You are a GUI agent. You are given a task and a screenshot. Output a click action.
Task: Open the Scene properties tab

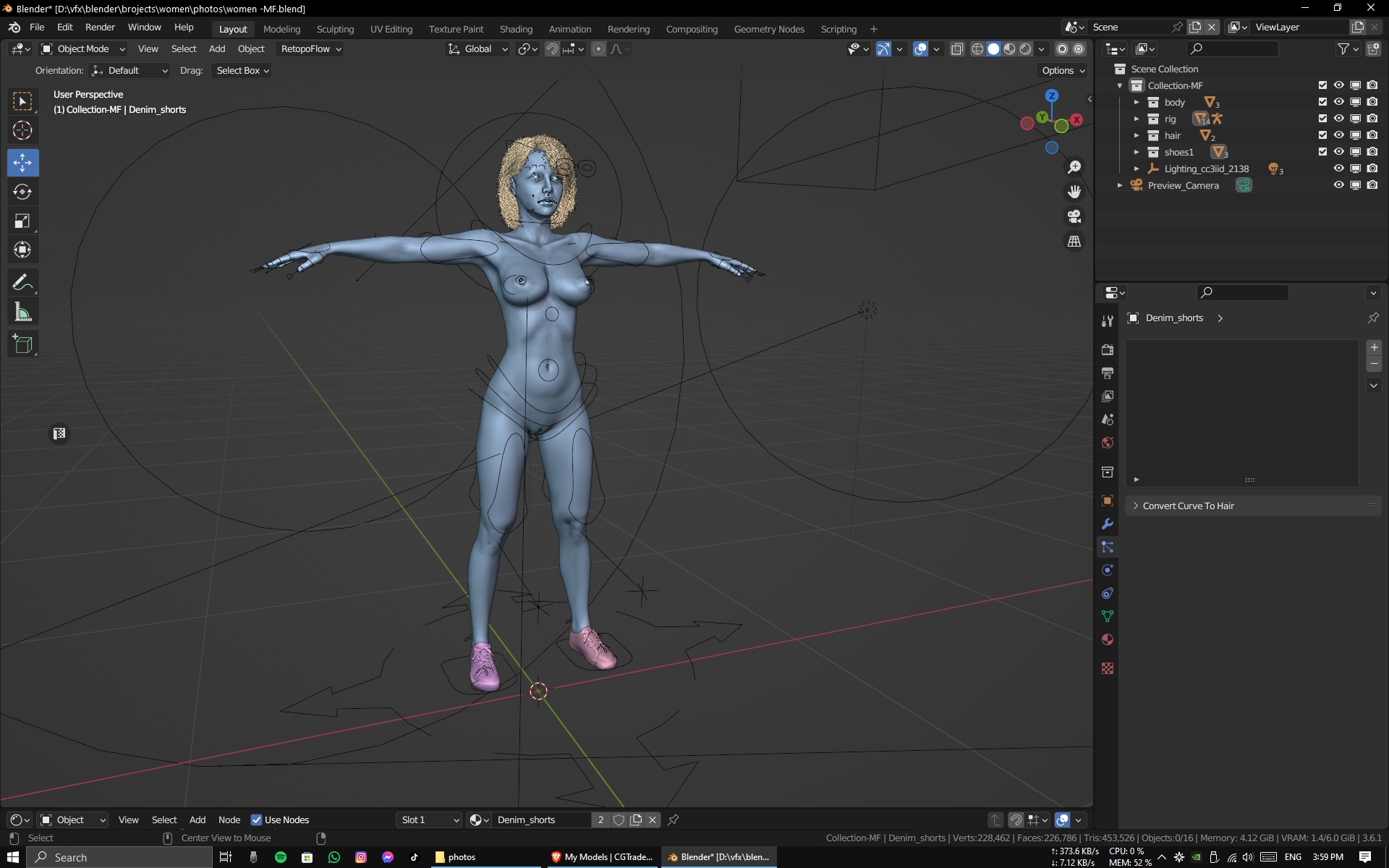(1107, 420)
